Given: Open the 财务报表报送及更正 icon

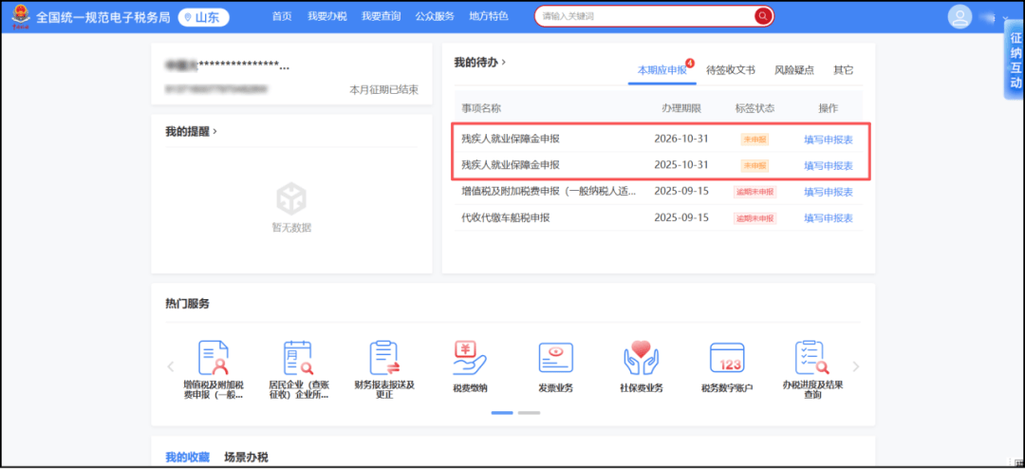Looking at the screenshot, I should coord(384,357).
